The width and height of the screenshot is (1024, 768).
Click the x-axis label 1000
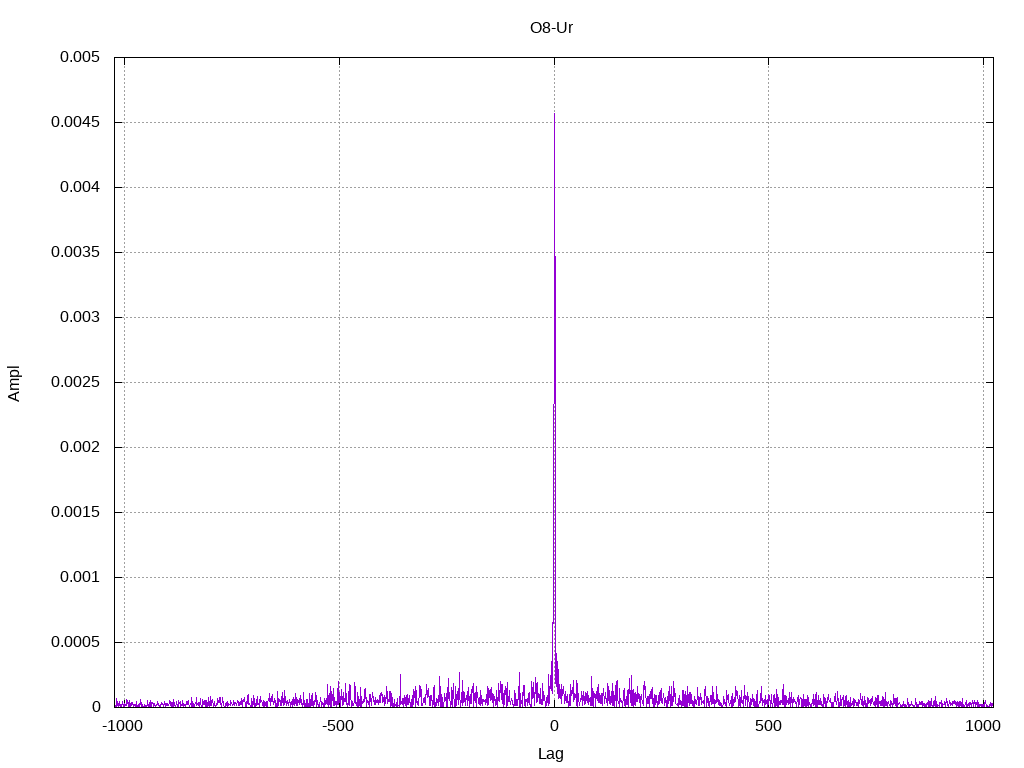(x=983, y=726)
